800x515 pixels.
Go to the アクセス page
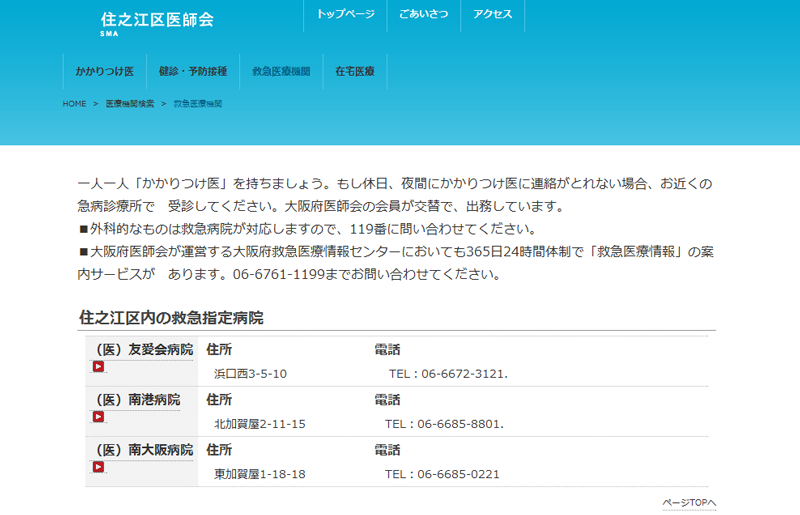point(493,15)
